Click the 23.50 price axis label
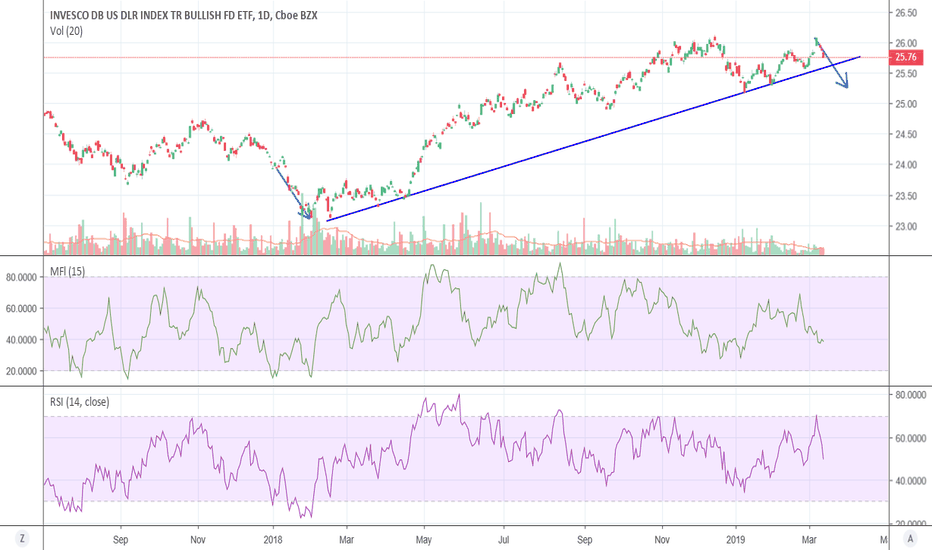 click(906, 196)
